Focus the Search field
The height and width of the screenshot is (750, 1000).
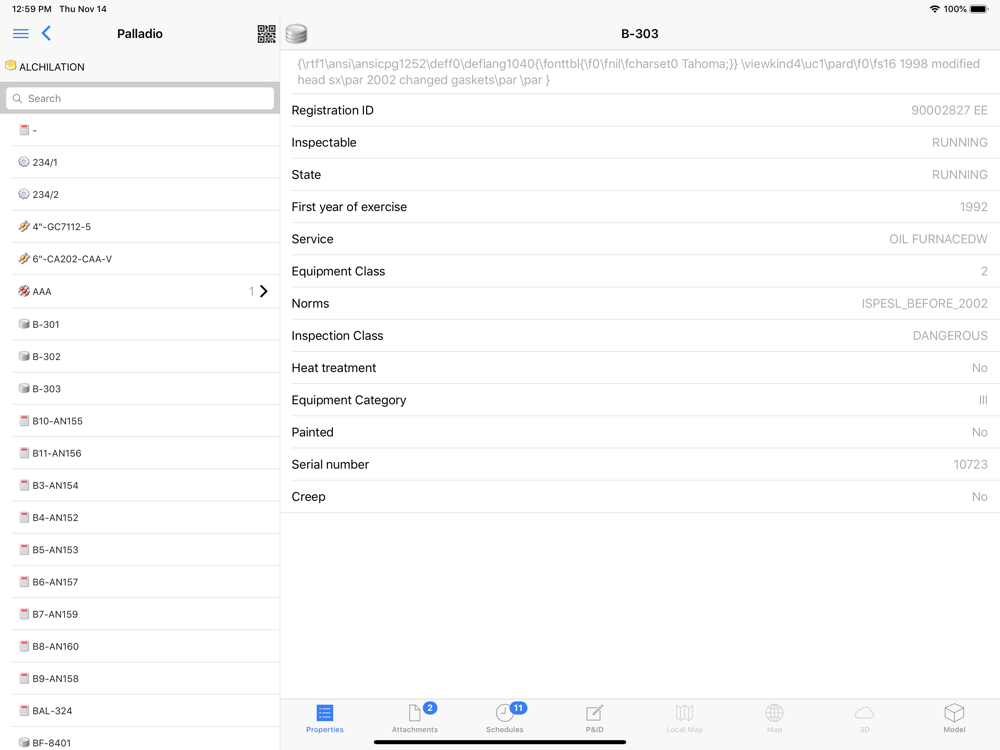140,98
